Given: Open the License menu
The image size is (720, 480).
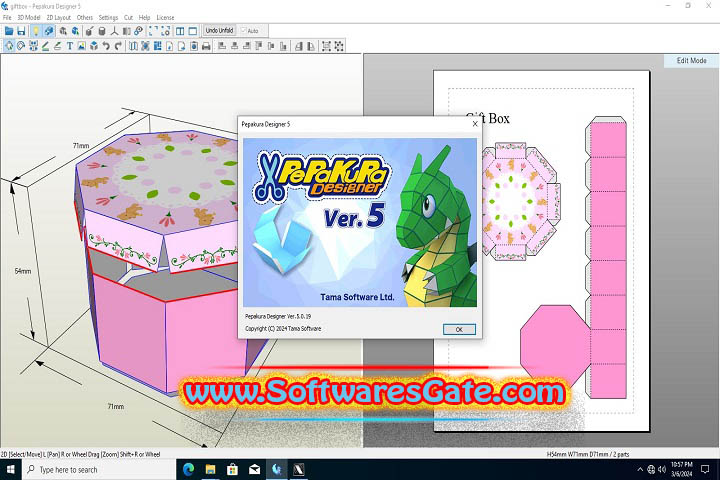Looking at the screenshot, I should point(165,17).
